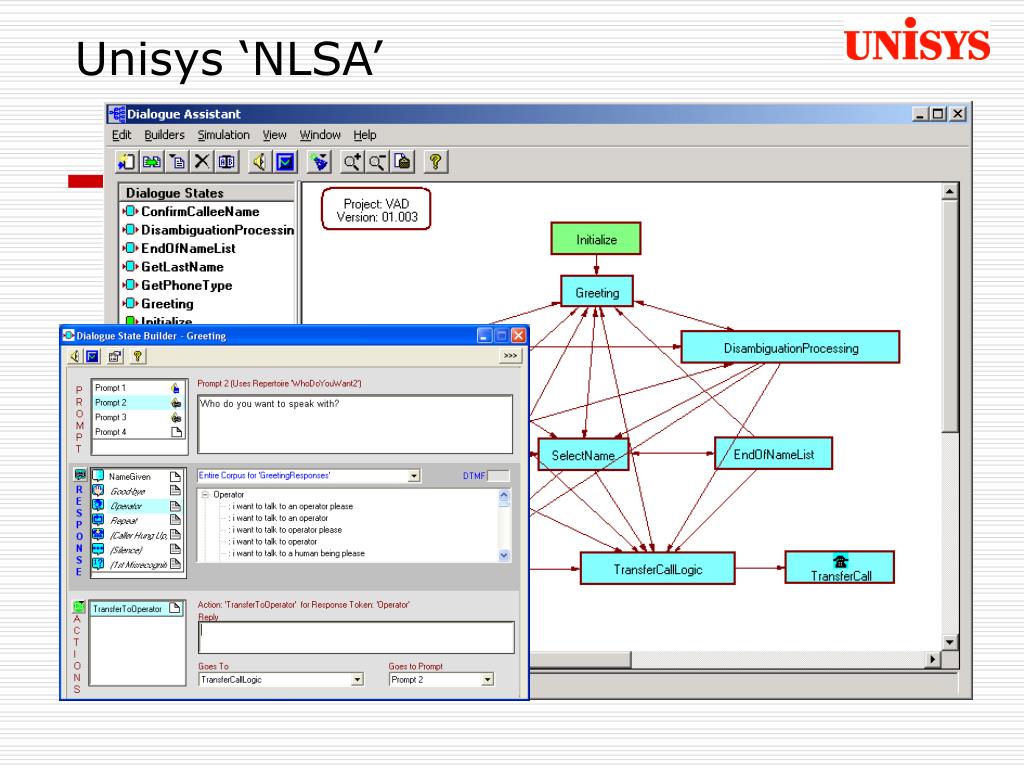Open the Goes to Prompt dropdown
Screen dimensions: 1024x768
487,680
